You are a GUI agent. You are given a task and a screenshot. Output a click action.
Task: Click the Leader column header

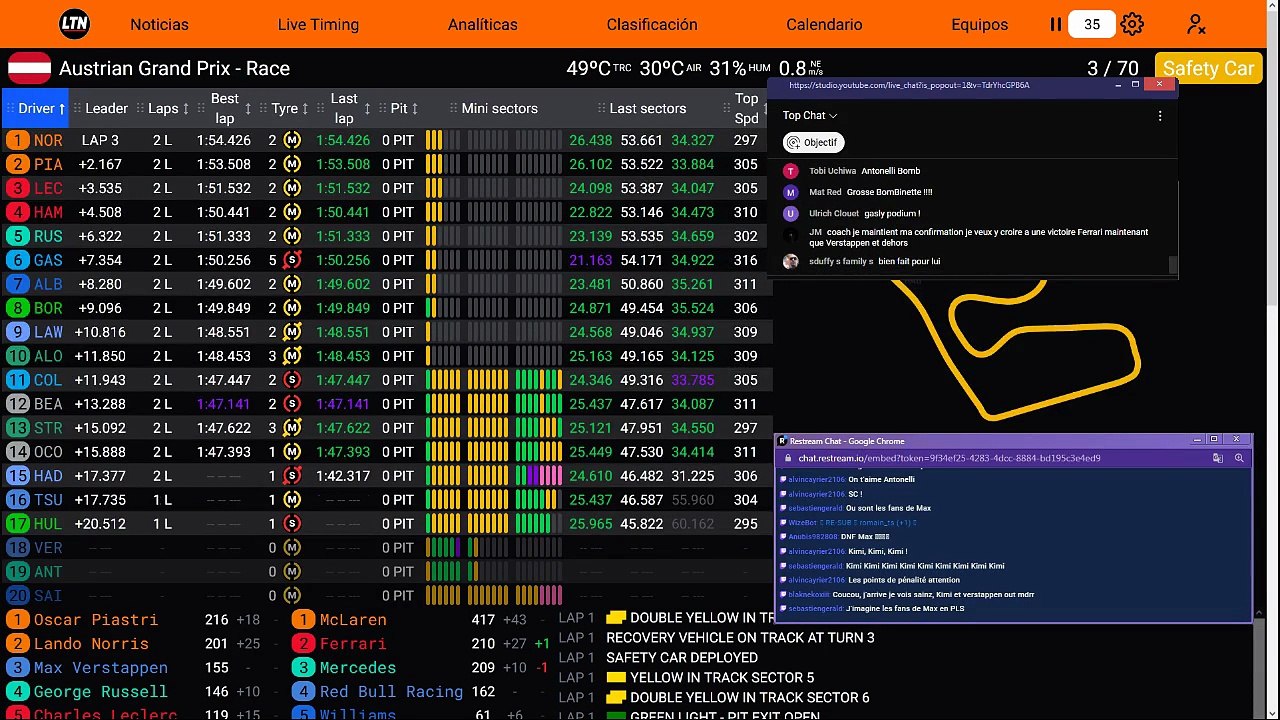tap(106, 108)
